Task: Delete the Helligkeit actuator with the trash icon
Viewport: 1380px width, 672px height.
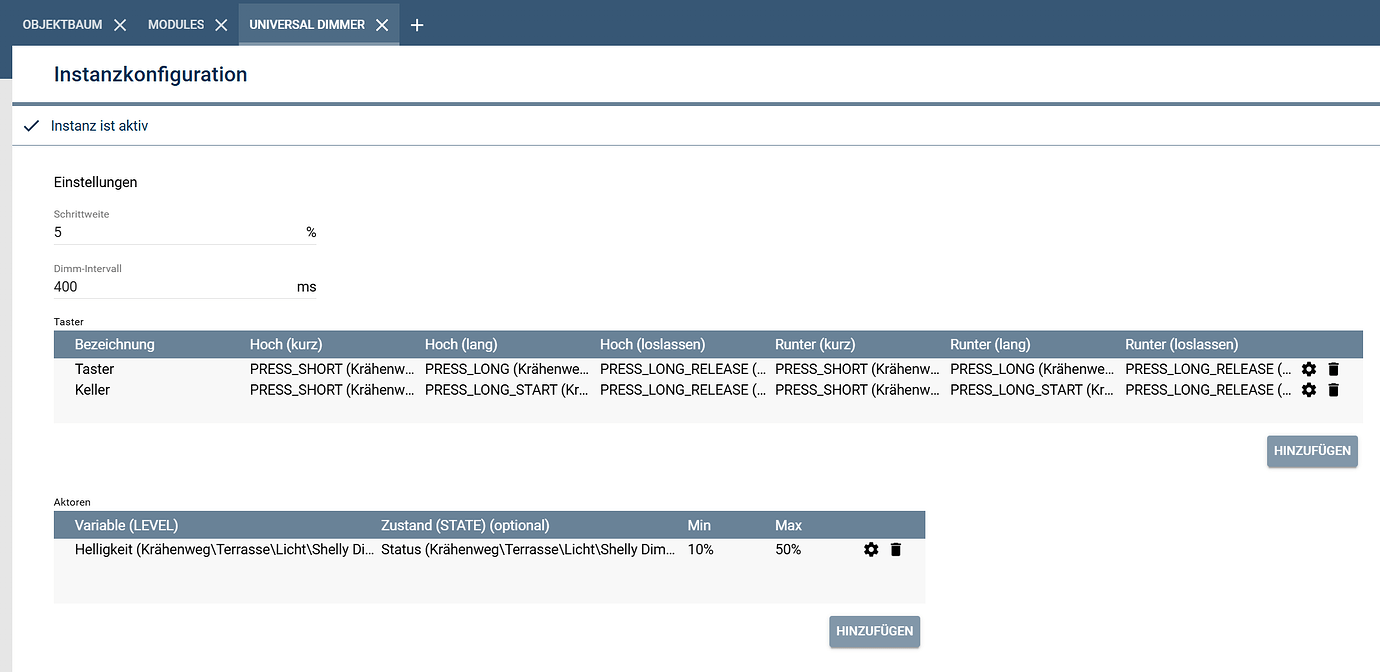Action: (x=895, y=549)
